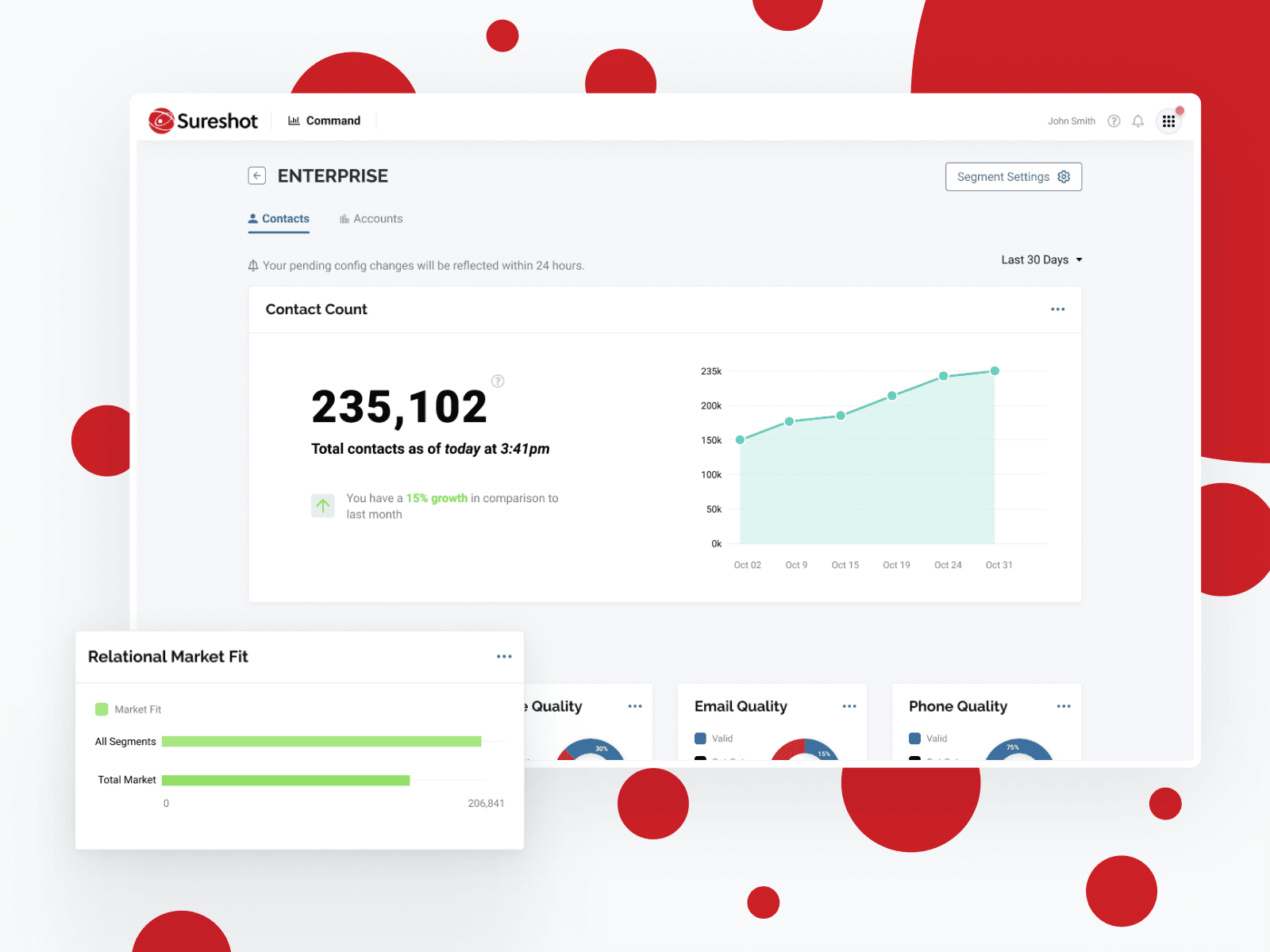Toggle Valid legend in Phone Quality

[x=928, y=739]
